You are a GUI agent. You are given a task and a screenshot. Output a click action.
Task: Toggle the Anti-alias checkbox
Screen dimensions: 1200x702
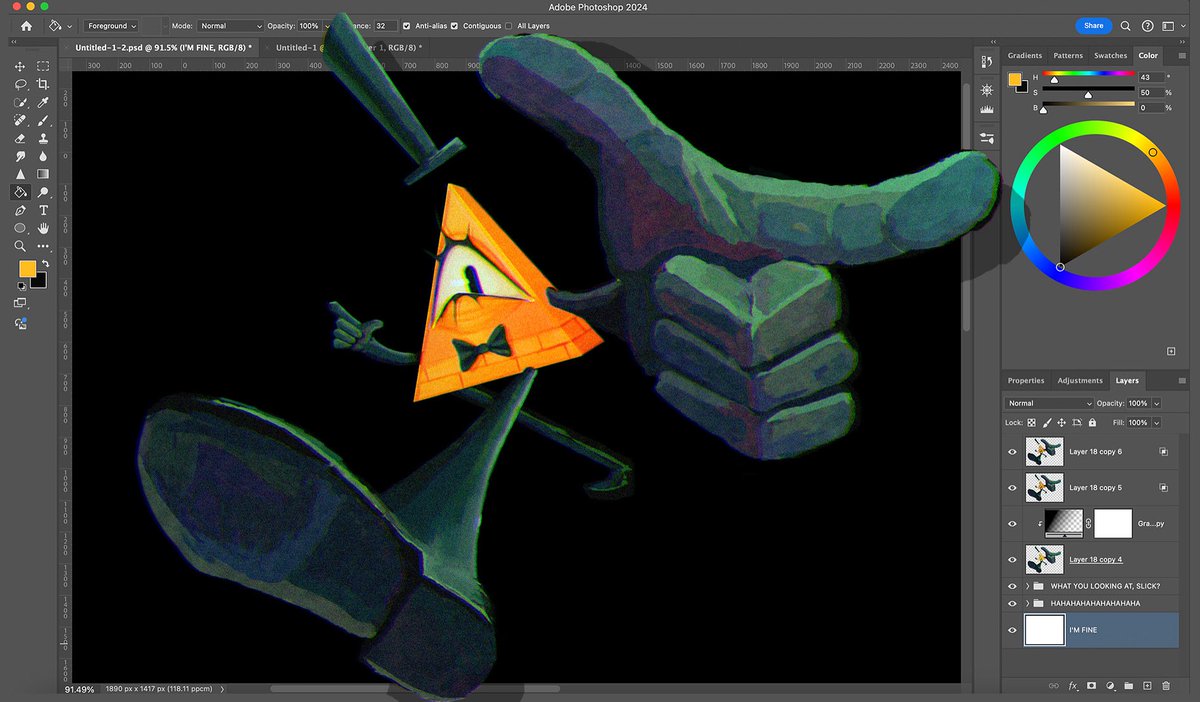point(406,25)
